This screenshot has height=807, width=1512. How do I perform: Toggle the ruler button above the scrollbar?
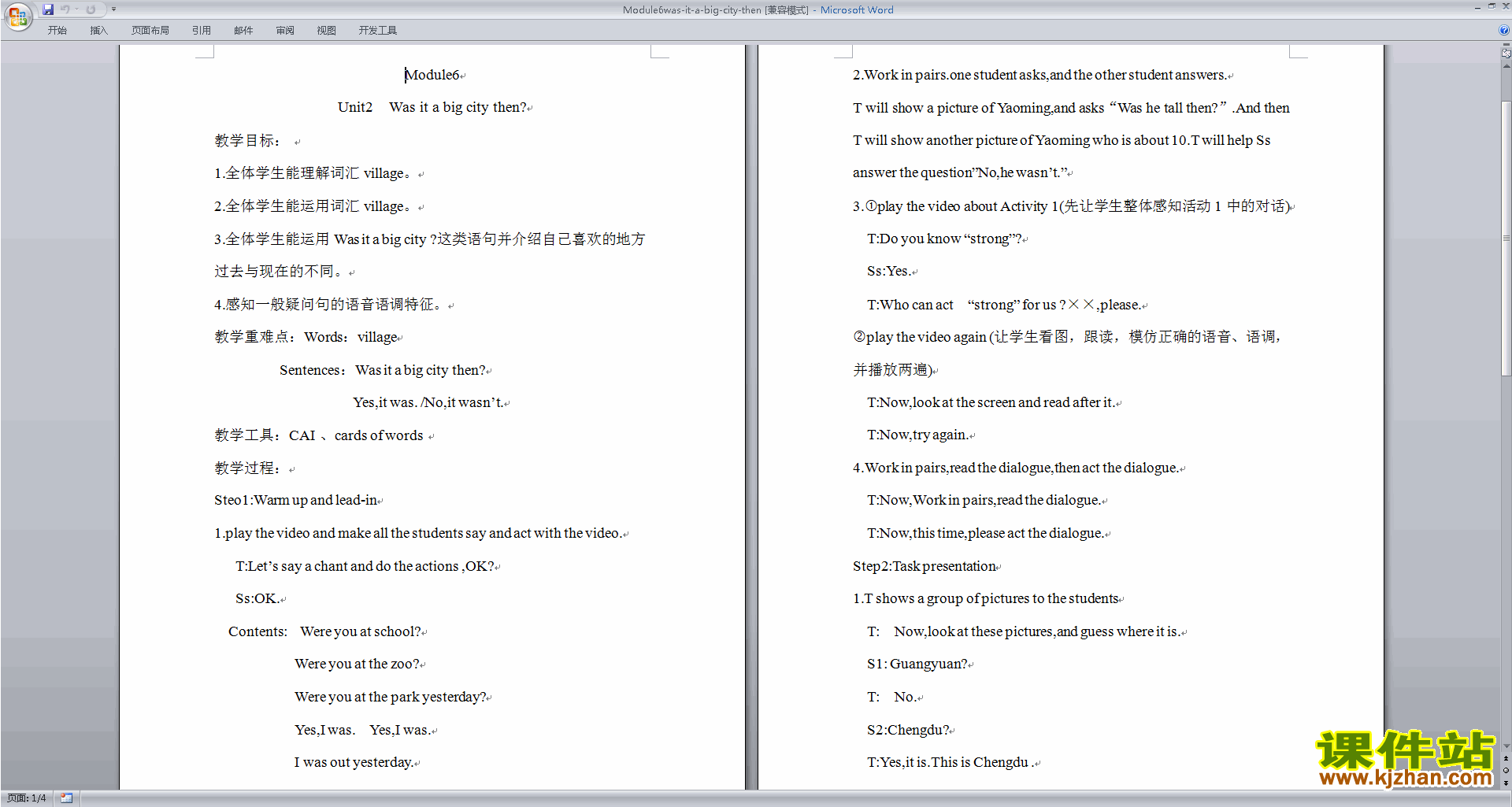tap(1506, 54)
